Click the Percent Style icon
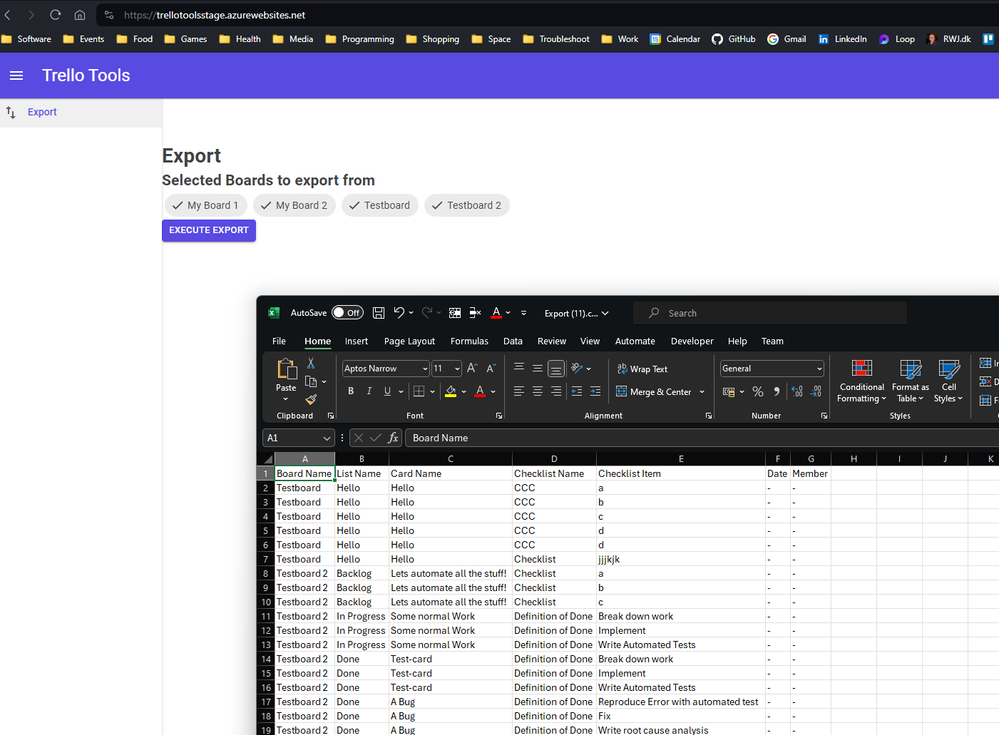 [x=758, y=392]
